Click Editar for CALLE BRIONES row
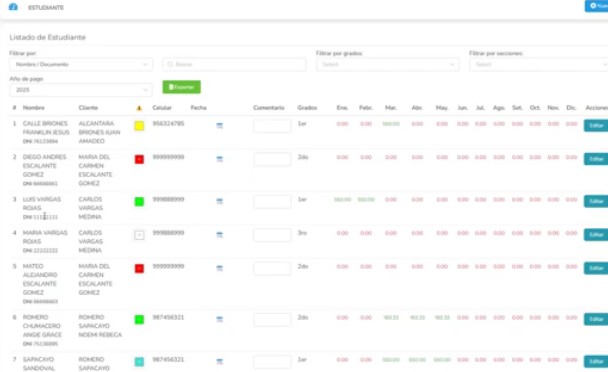608x372 pixels. [x=596, y=126]
